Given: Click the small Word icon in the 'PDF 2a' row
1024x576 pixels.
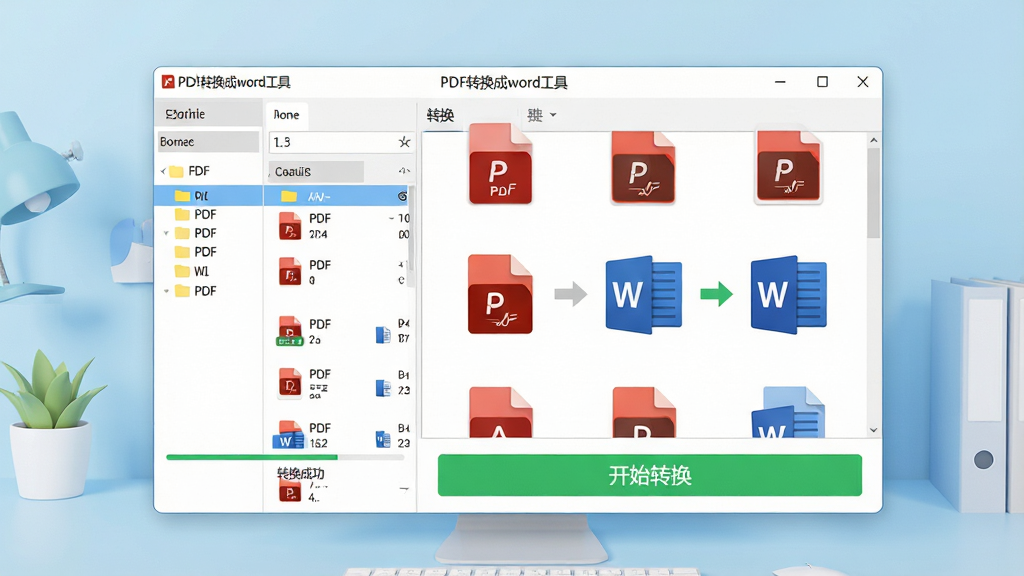Looking at the screenshot, I should tap(383, 335).
